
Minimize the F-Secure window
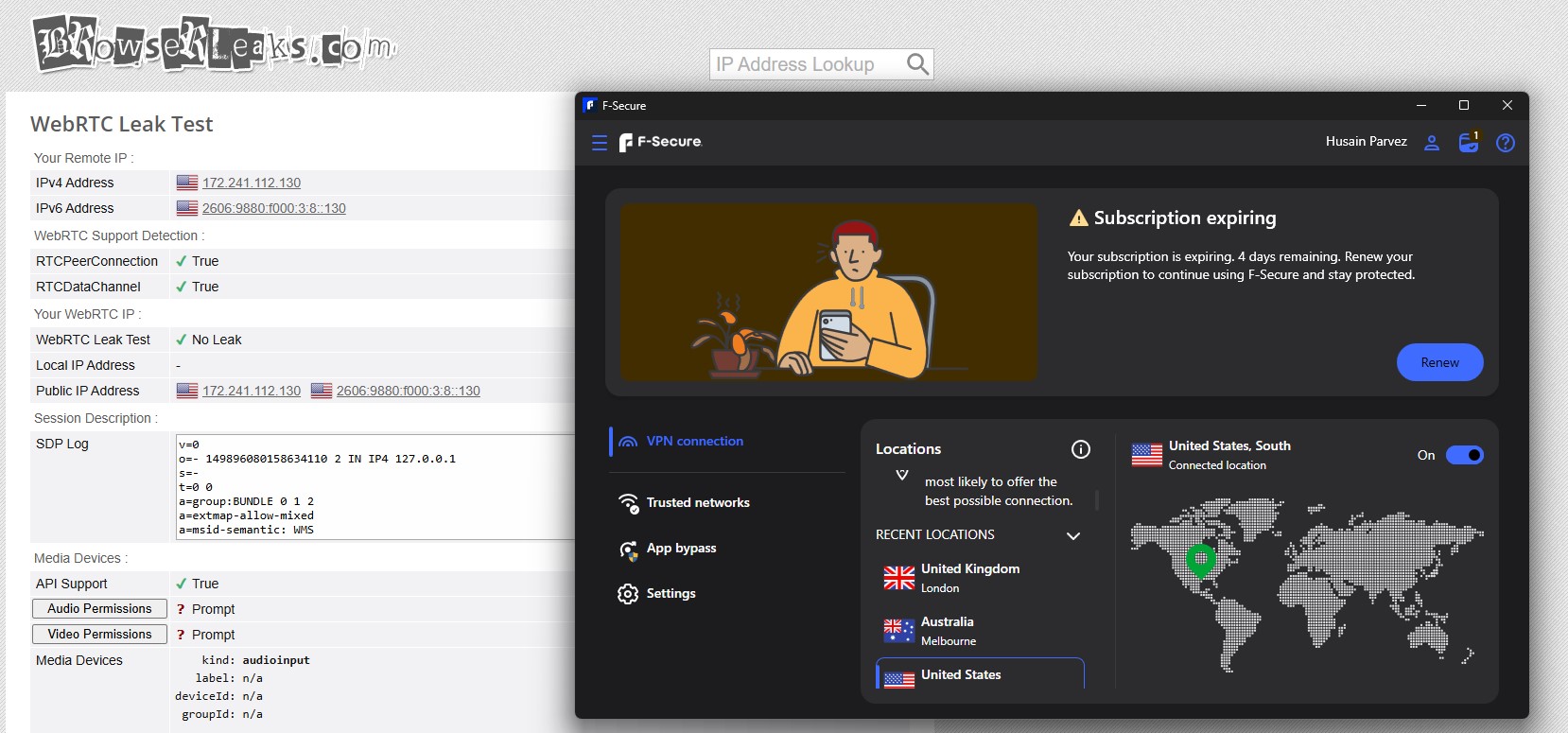coord(1420,106)
